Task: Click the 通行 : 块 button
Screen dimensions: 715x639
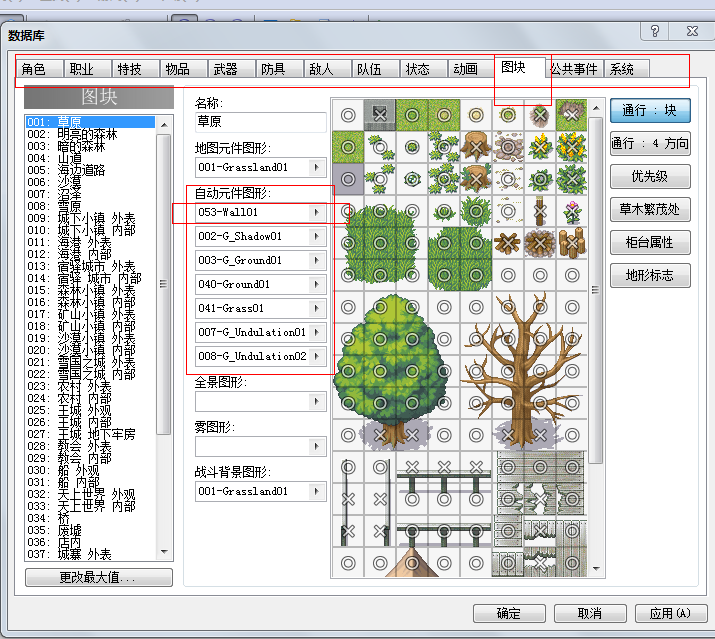Action: [650, 110]
